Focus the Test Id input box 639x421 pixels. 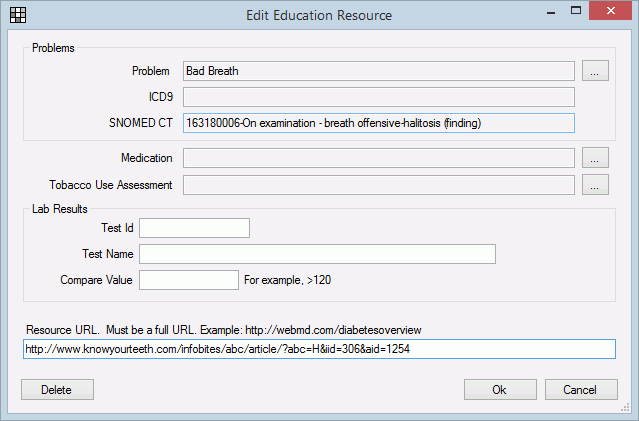(194, 228)
